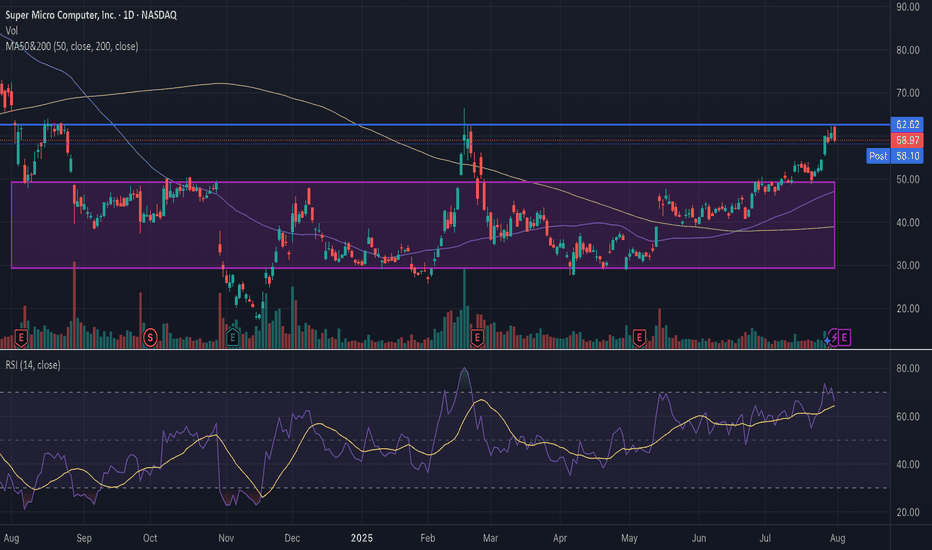Click the white pane divider above RSI
Viewport: 932px width, 550px height.
466,349
